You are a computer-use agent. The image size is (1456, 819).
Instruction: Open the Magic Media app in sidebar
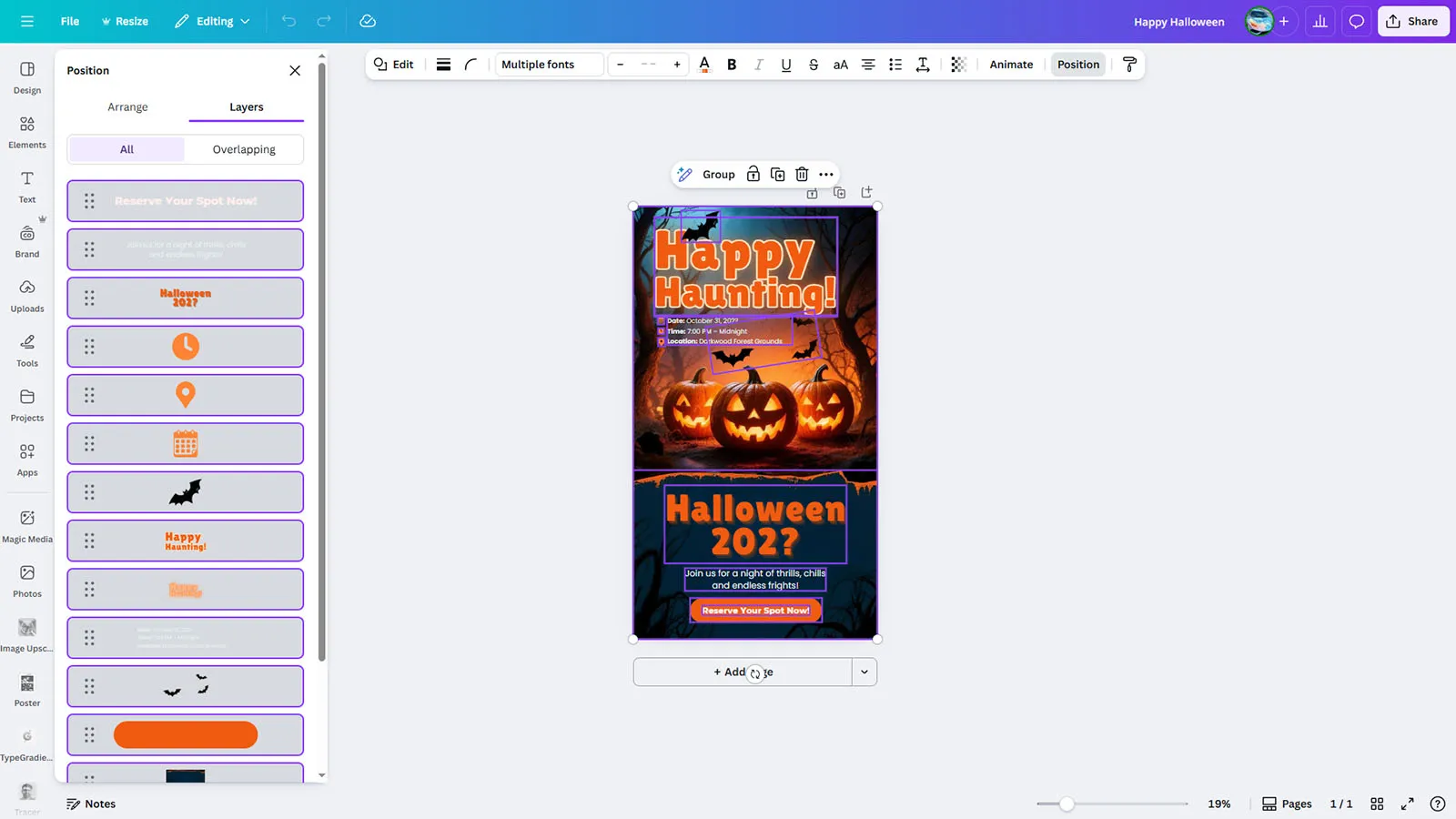point(27,525)
